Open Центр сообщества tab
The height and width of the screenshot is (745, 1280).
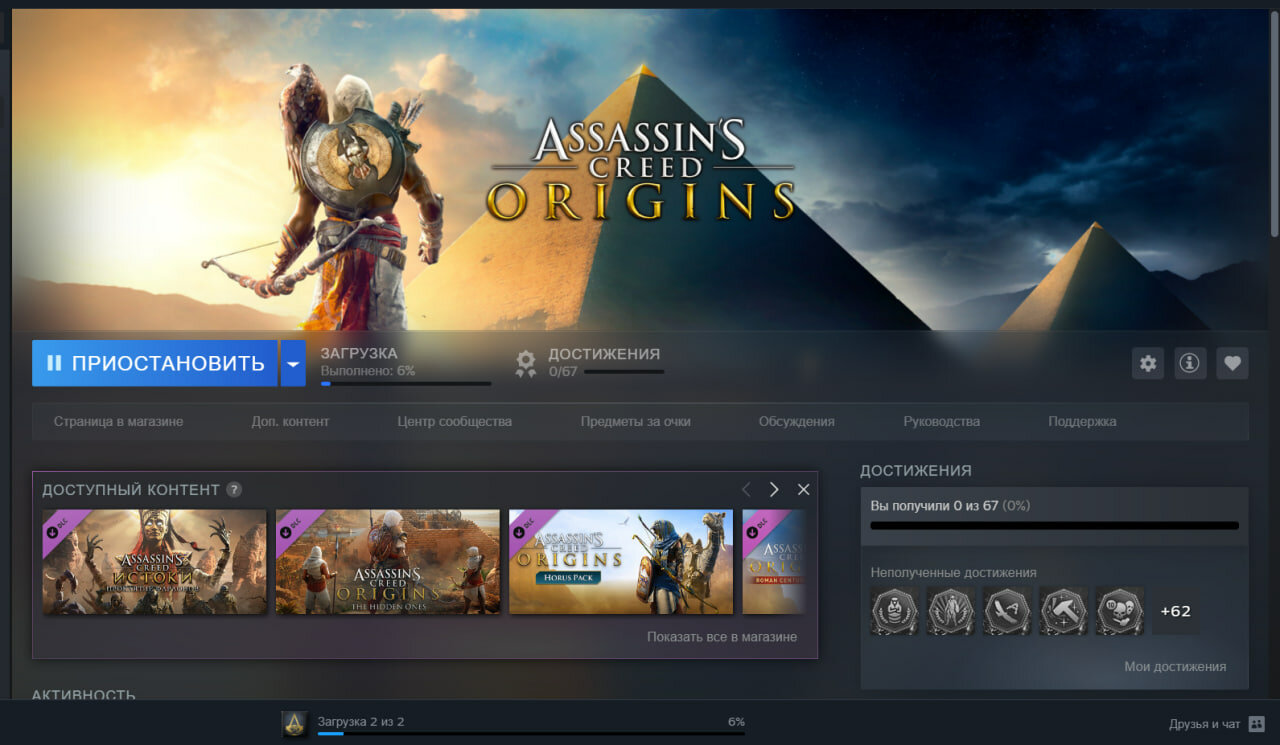(454, 422)
